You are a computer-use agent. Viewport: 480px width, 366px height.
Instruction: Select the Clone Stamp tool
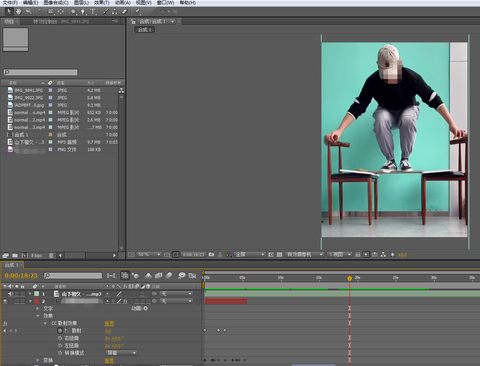click(115, 12)
